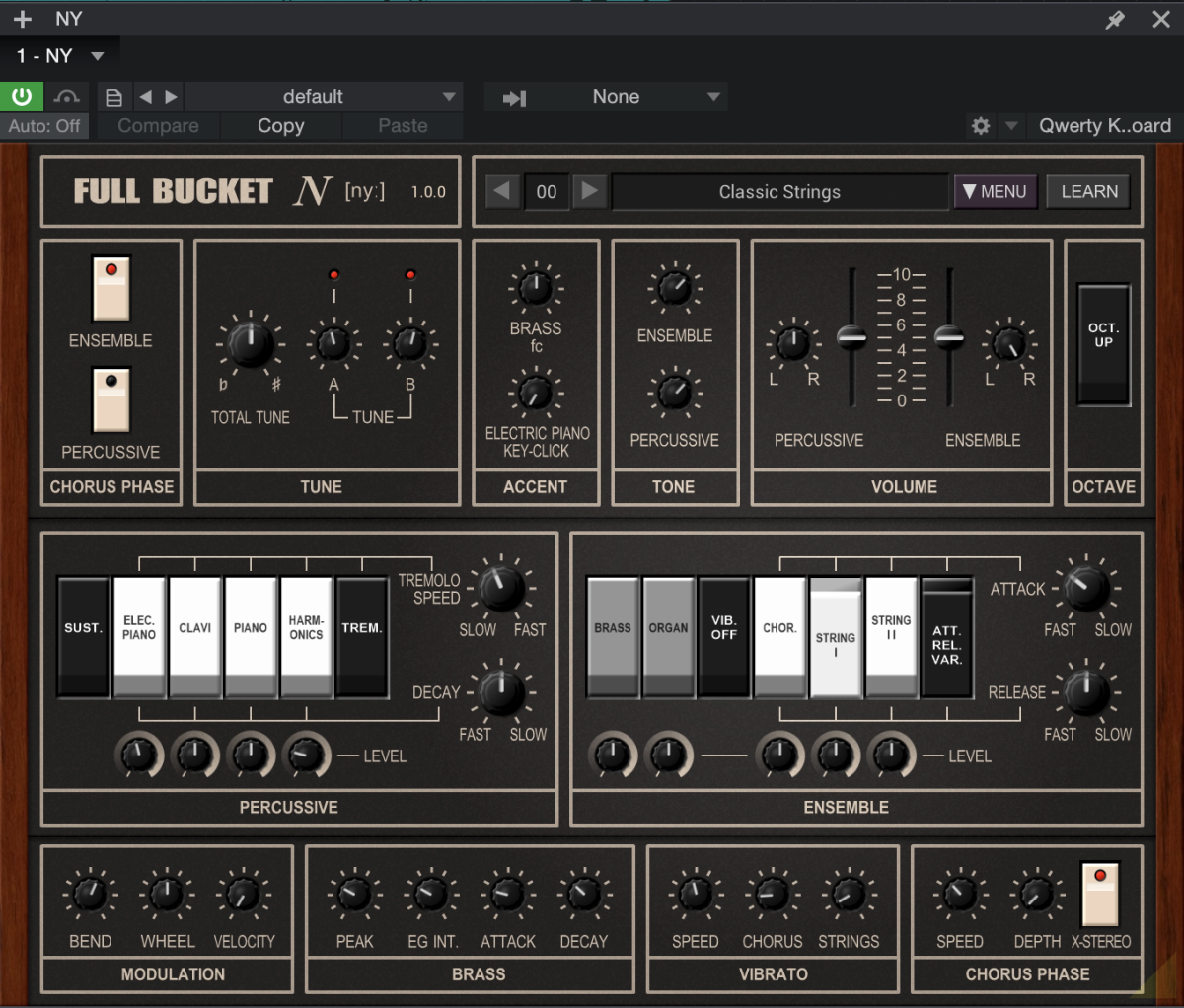Toggle the PIANO rocker switch
This screenshot has width=1184, height=1008.
(x=251, y=637)
